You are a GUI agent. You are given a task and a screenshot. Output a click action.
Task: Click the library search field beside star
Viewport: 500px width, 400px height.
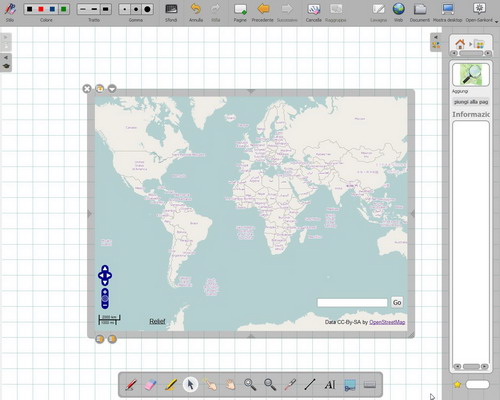point(477,385)
